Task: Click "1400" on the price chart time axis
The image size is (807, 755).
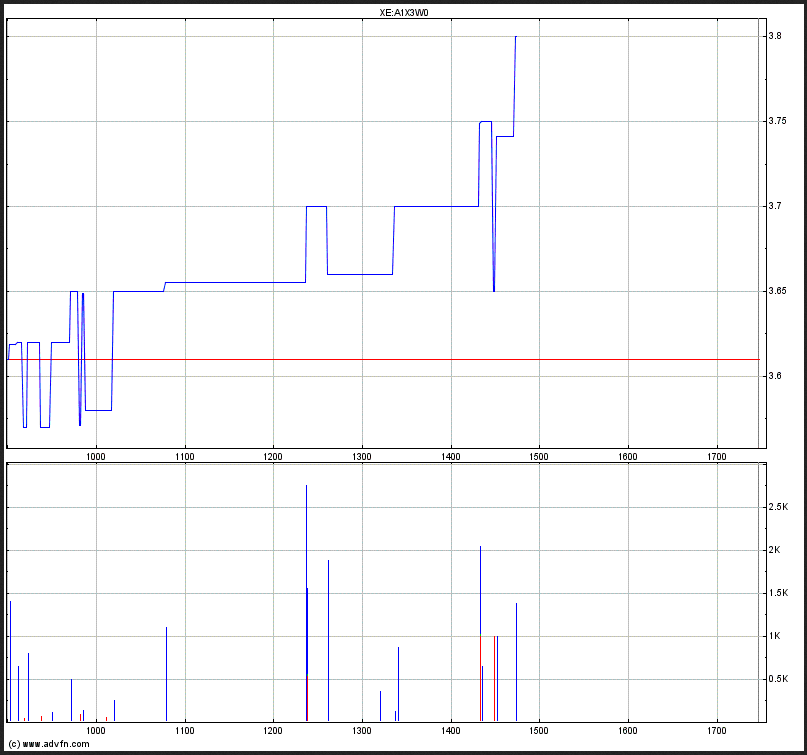Action: [x=451, y=456]
